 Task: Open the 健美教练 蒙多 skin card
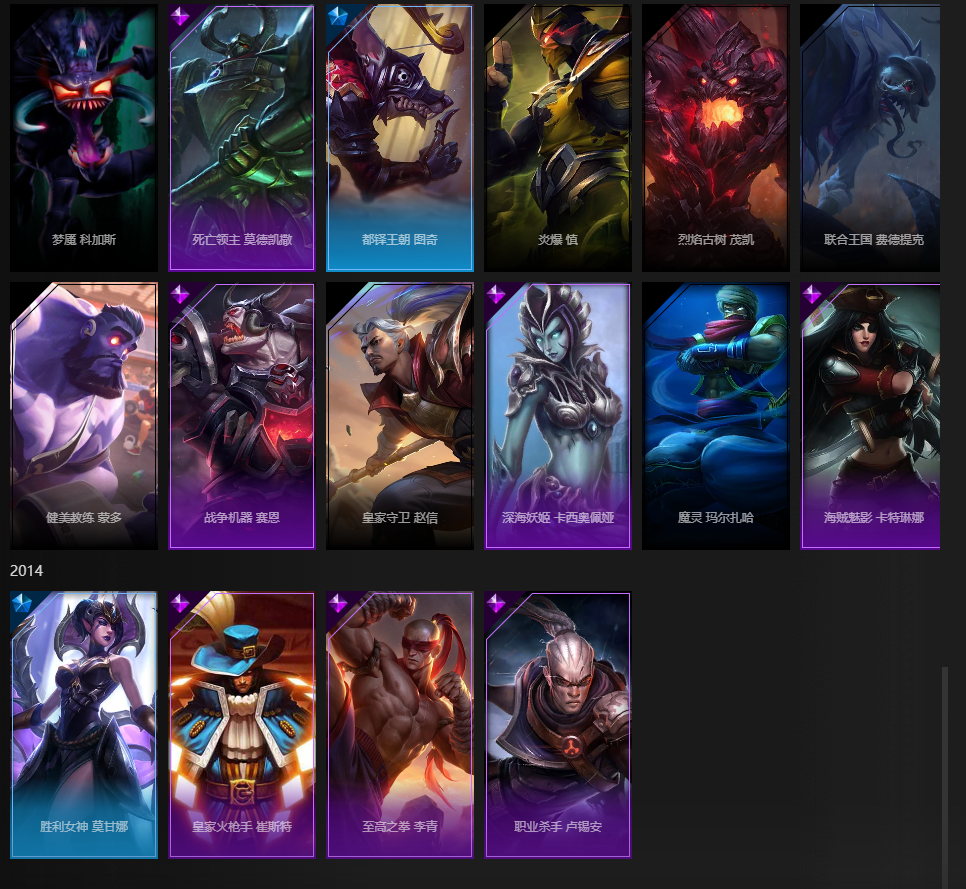coord(84,416)
